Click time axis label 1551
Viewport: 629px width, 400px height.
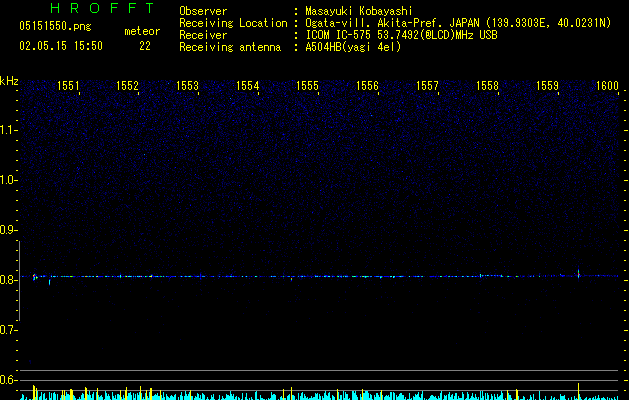point(68,86)
